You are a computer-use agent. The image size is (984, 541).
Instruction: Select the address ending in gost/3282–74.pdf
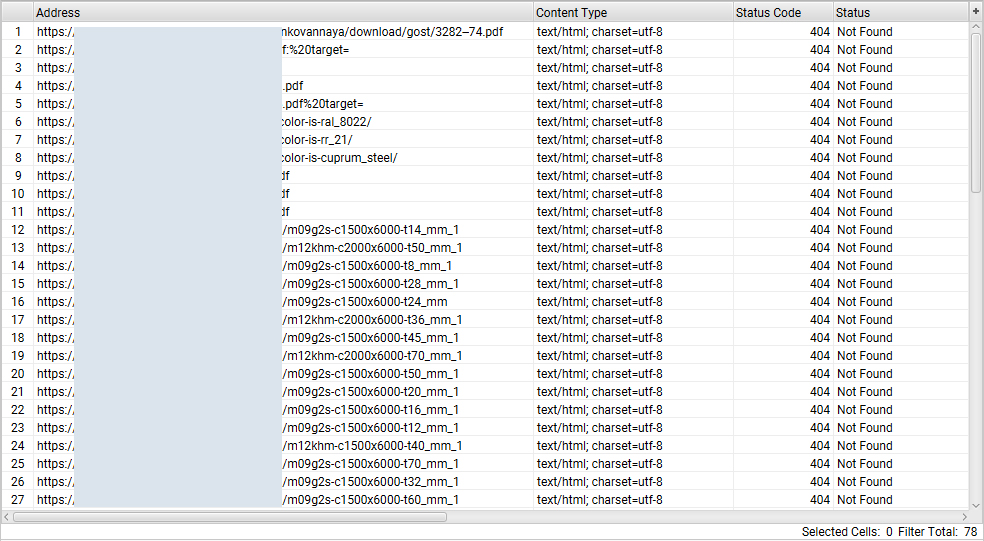coord(392,32)
